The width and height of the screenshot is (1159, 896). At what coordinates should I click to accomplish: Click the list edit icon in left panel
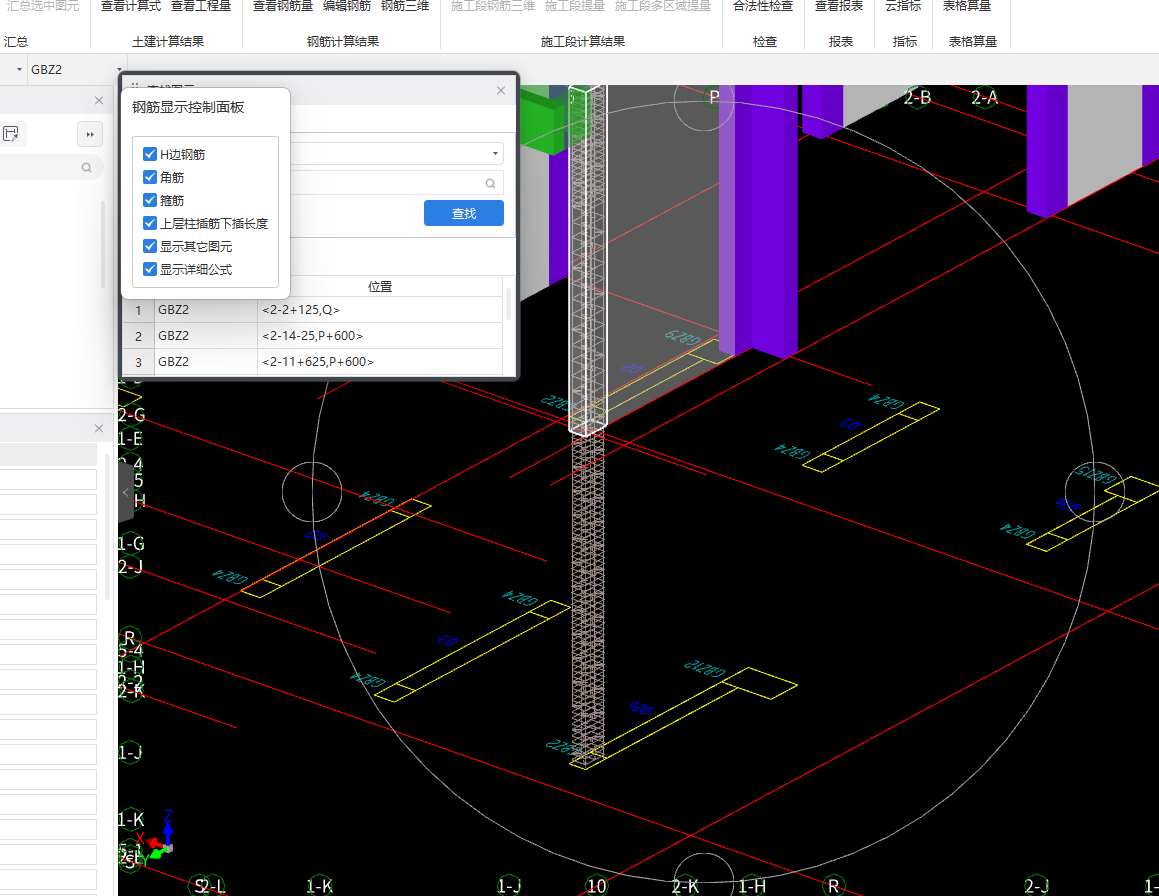pyautogui.click(x=11, y=134)
